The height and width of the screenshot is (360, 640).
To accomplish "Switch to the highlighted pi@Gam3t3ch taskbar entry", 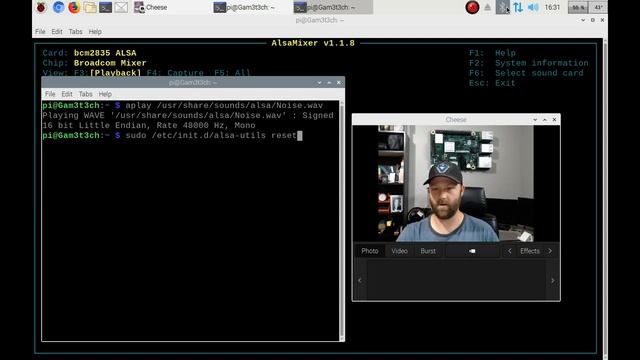I will tap(332, 7).
